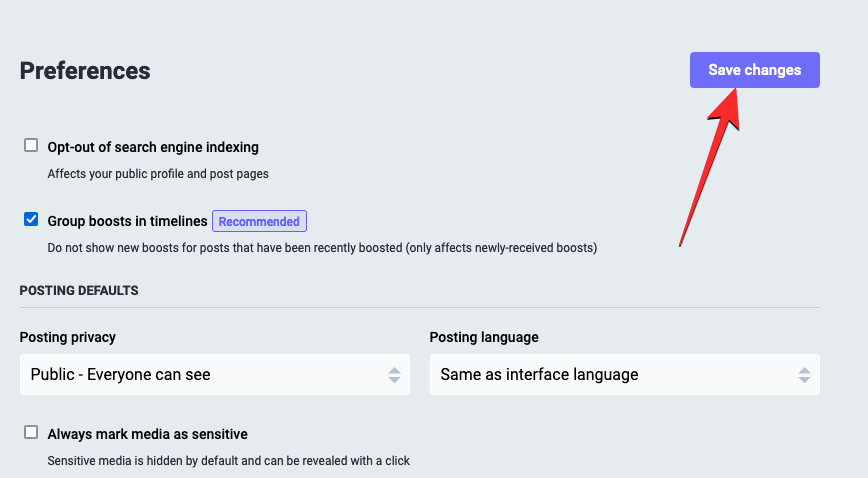Screen dimensions: 868x478
Task: Click the "Always mark media as sensitive" label
Action: pyautogui.click(x=147, y=434)
